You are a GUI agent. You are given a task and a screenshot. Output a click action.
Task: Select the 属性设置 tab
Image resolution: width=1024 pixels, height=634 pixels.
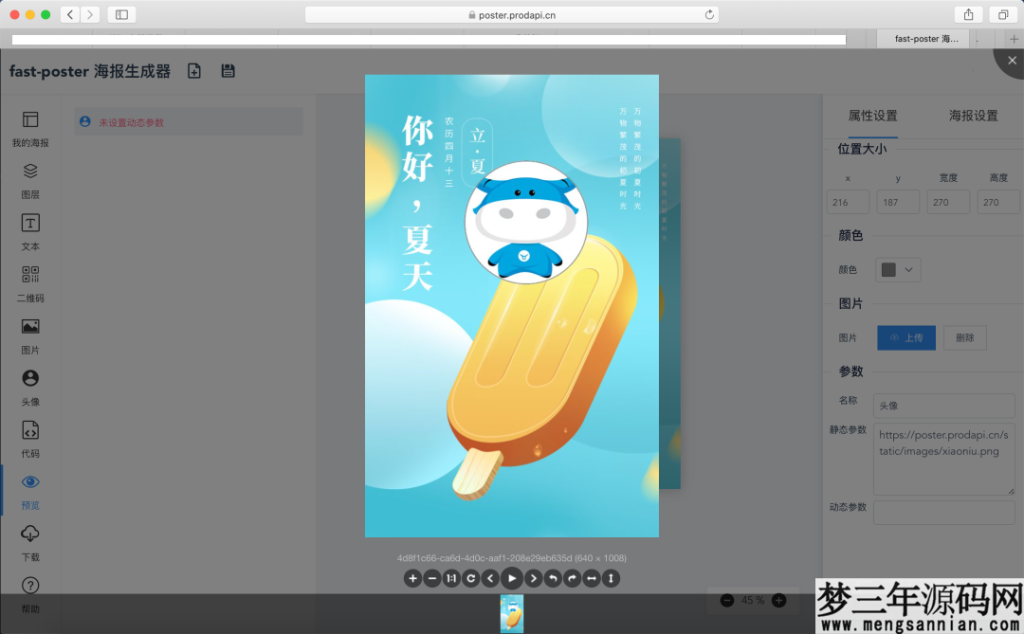pos(871,115)
